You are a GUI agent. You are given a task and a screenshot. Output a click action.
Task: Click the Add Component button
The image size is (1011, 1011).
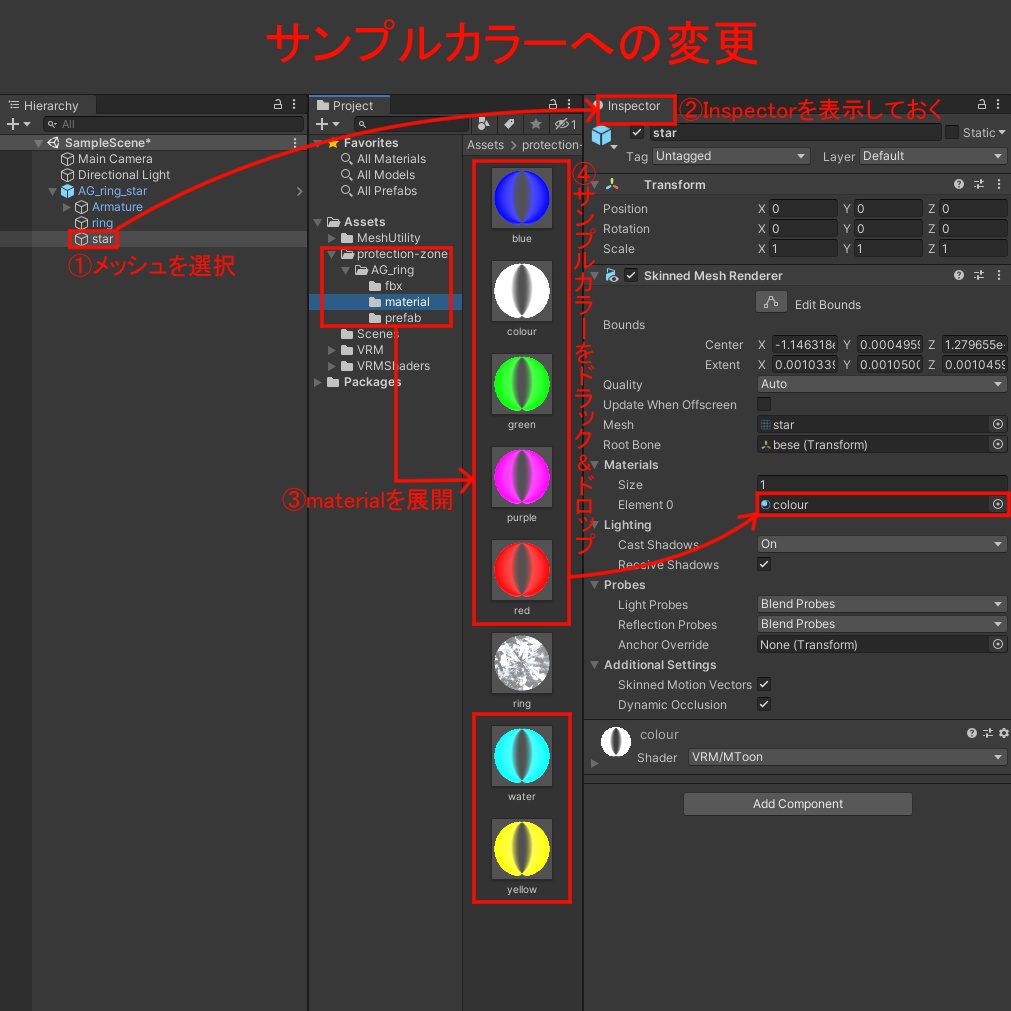click(797, 803)
